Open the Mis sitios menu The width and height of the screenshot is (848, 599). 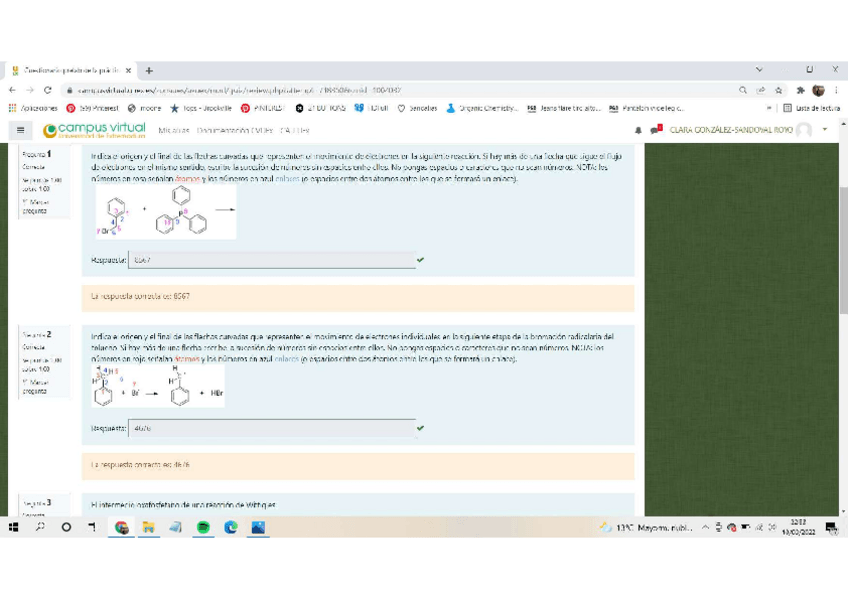coord(173,130)
